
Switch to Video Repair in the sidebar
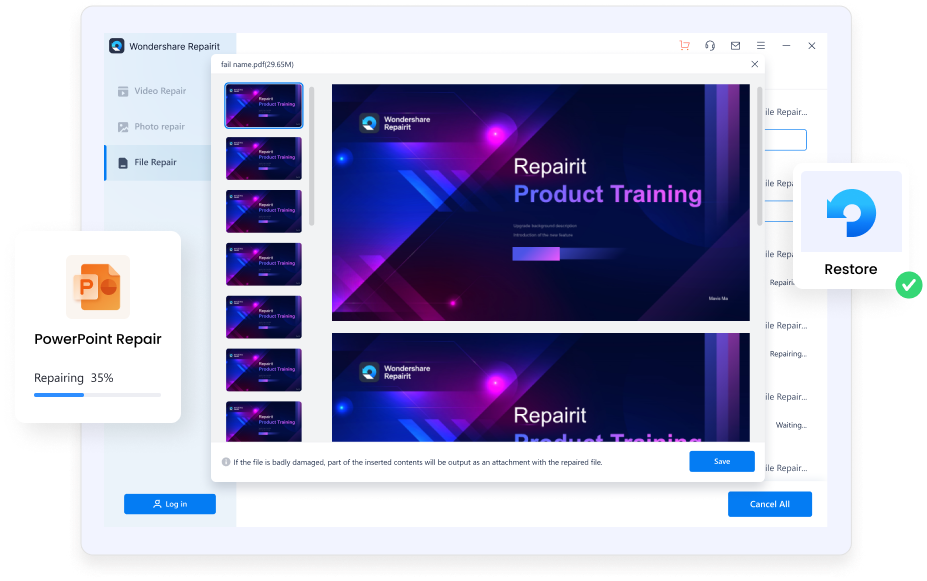pyautogui.click(x=158, y=91)
